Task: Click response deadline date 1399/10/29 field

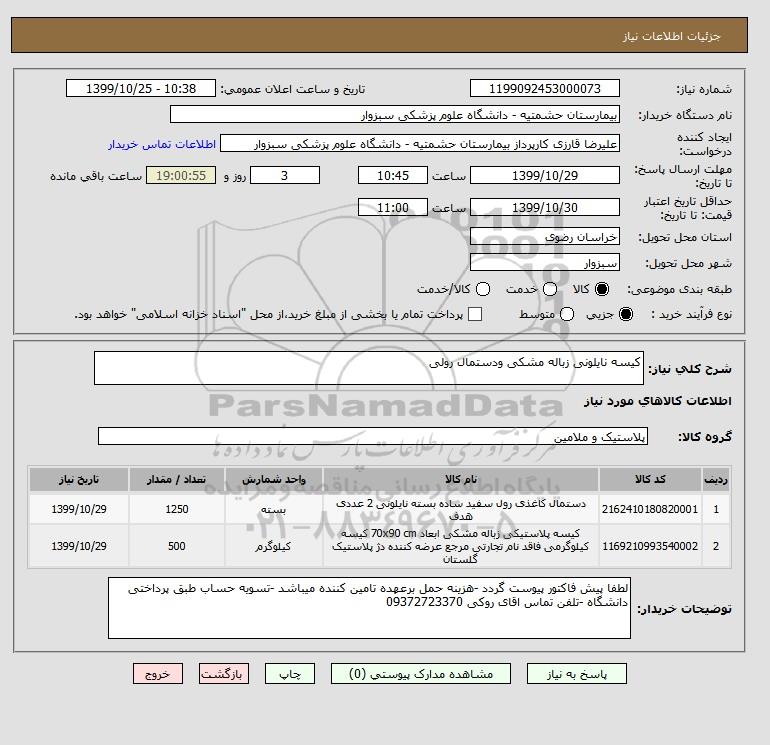Action: click(x=545, y=175)
